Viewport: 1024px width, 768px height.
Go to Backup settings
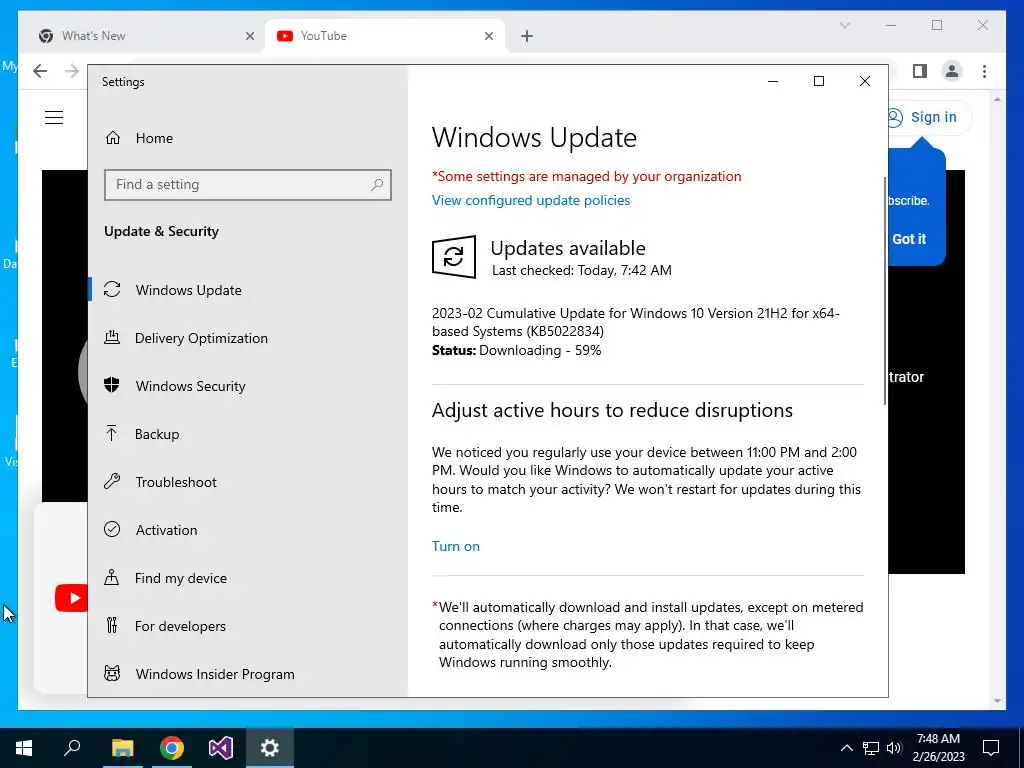[x=157, y=434]
